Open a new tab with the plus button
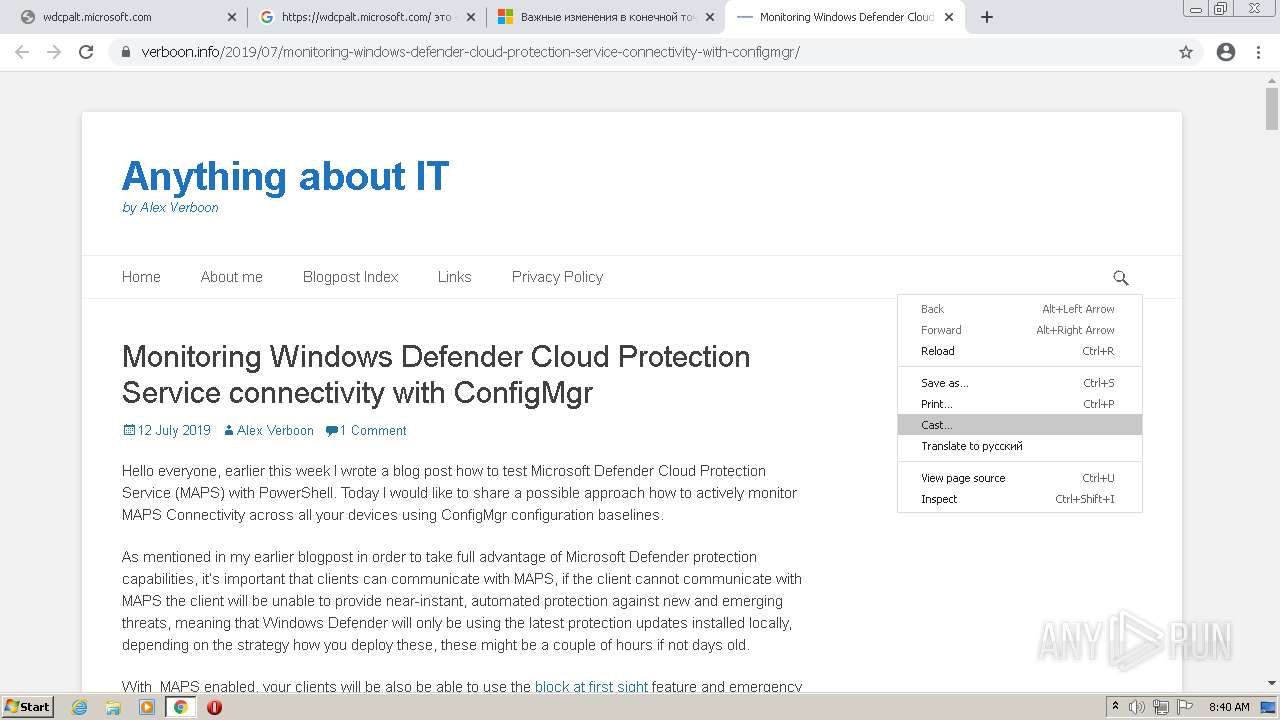This screenshot has width=1280, height=720. click(987, 17)
